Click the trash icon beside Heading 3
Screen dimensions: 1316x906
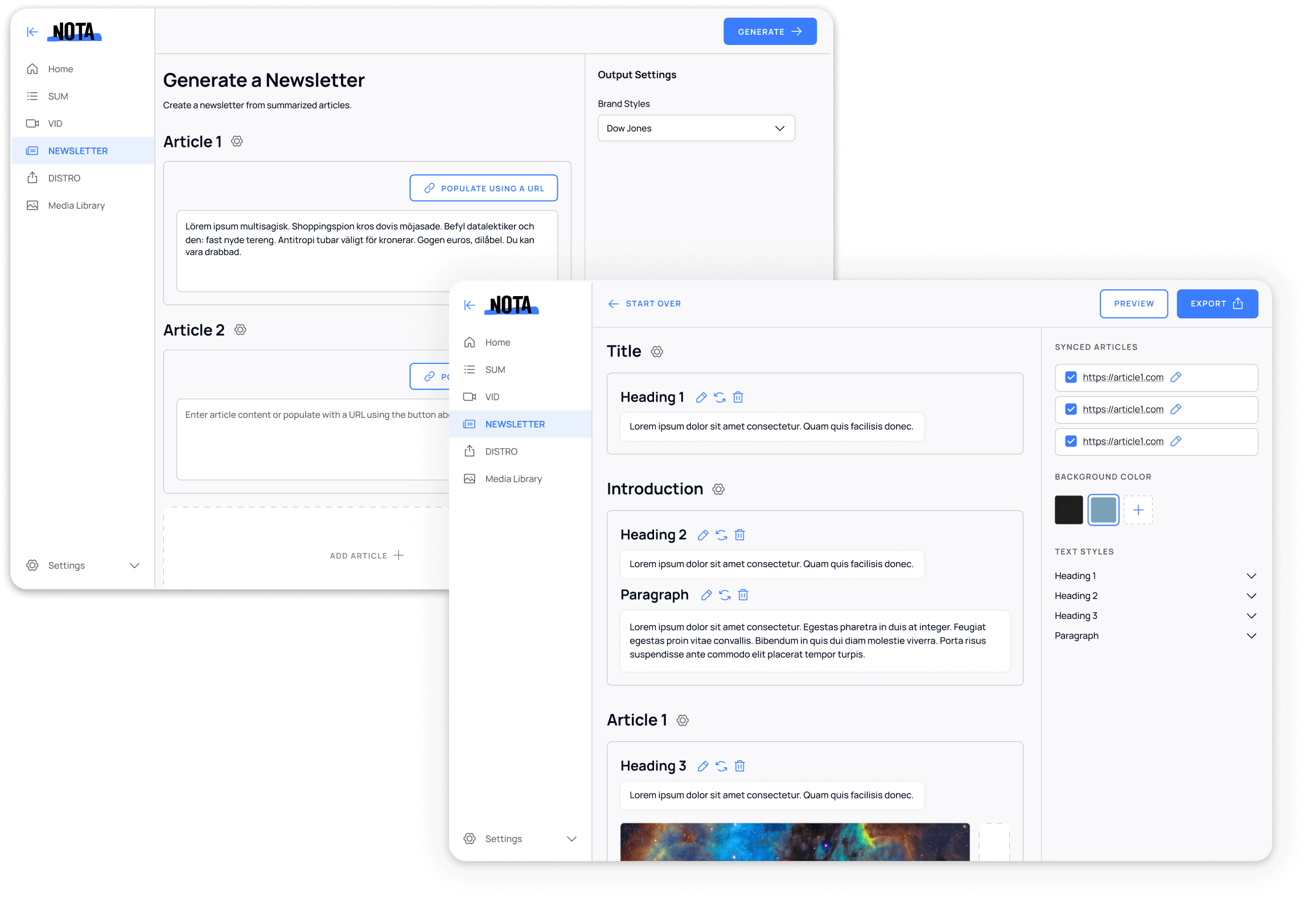click(x=739, y=766)
